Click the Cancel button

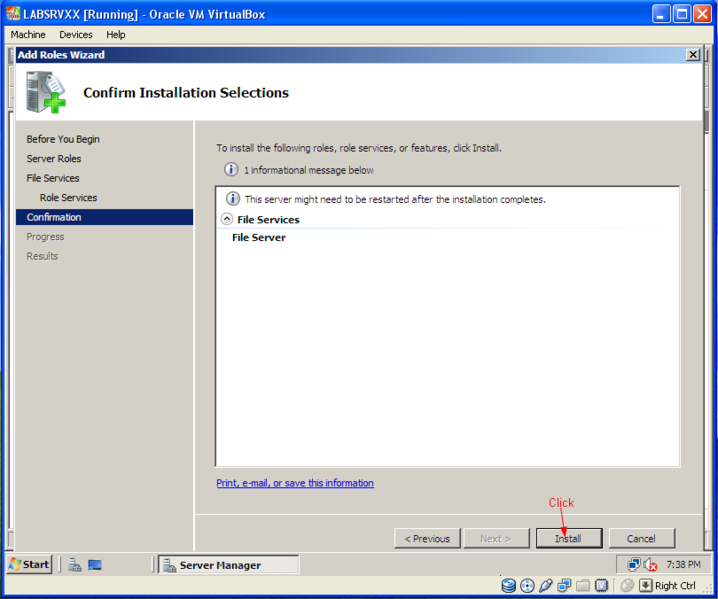(x=641, y=538)
